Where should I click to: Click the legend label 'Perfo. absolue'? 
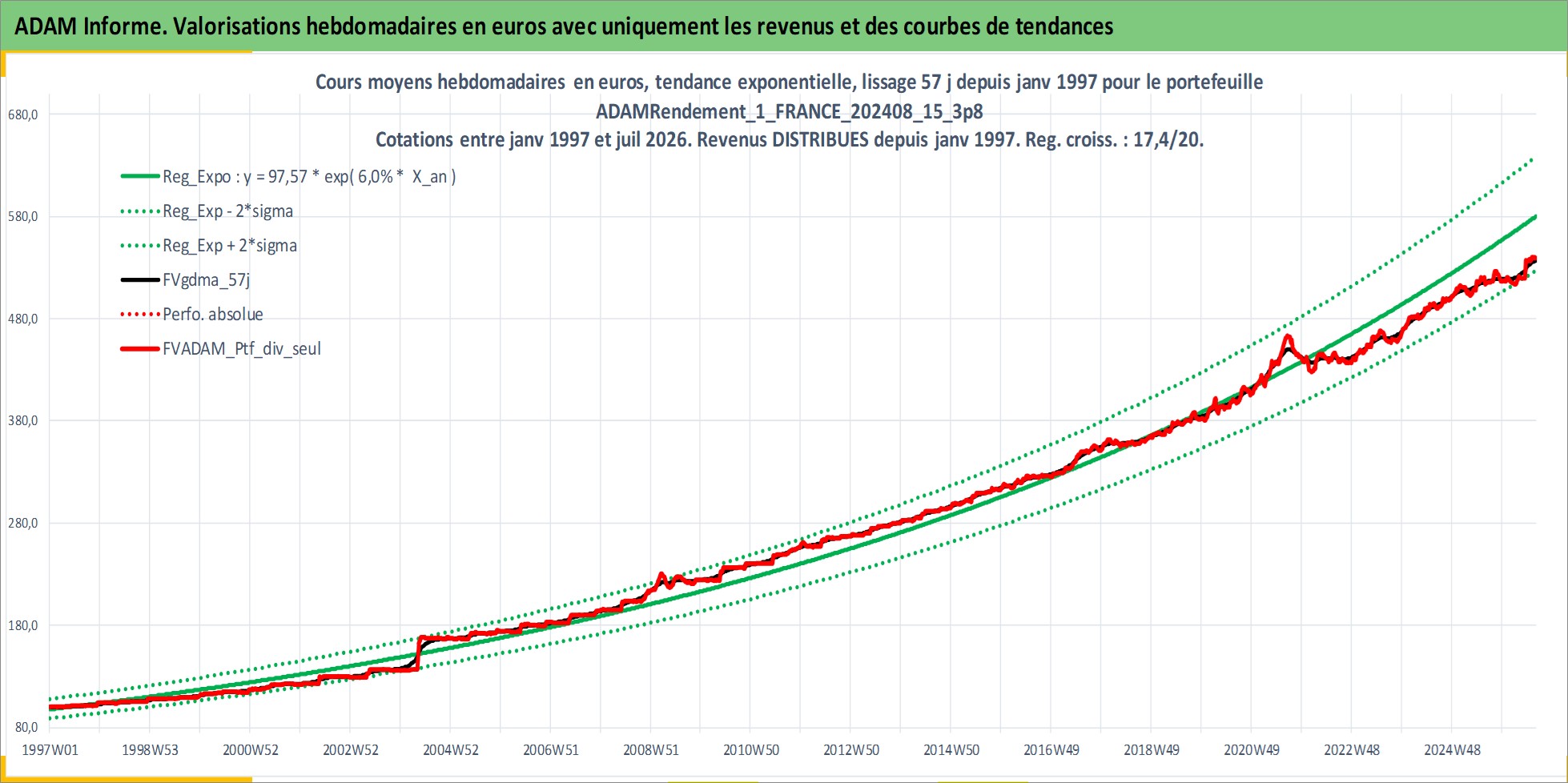pyautogui.click(x=213, y=315)
